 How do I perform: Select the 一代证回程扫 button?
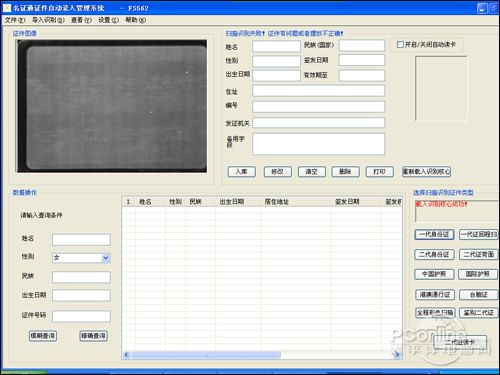tap(478, 235)
